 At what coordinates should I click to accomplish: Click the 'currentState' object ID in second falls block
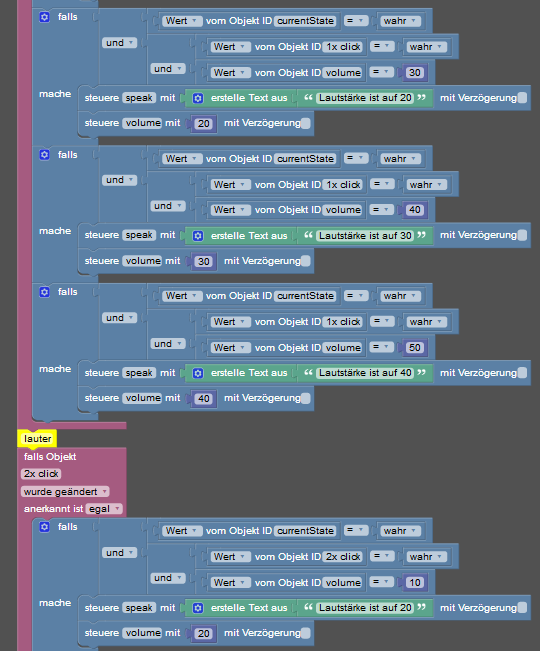click(305, 159)
